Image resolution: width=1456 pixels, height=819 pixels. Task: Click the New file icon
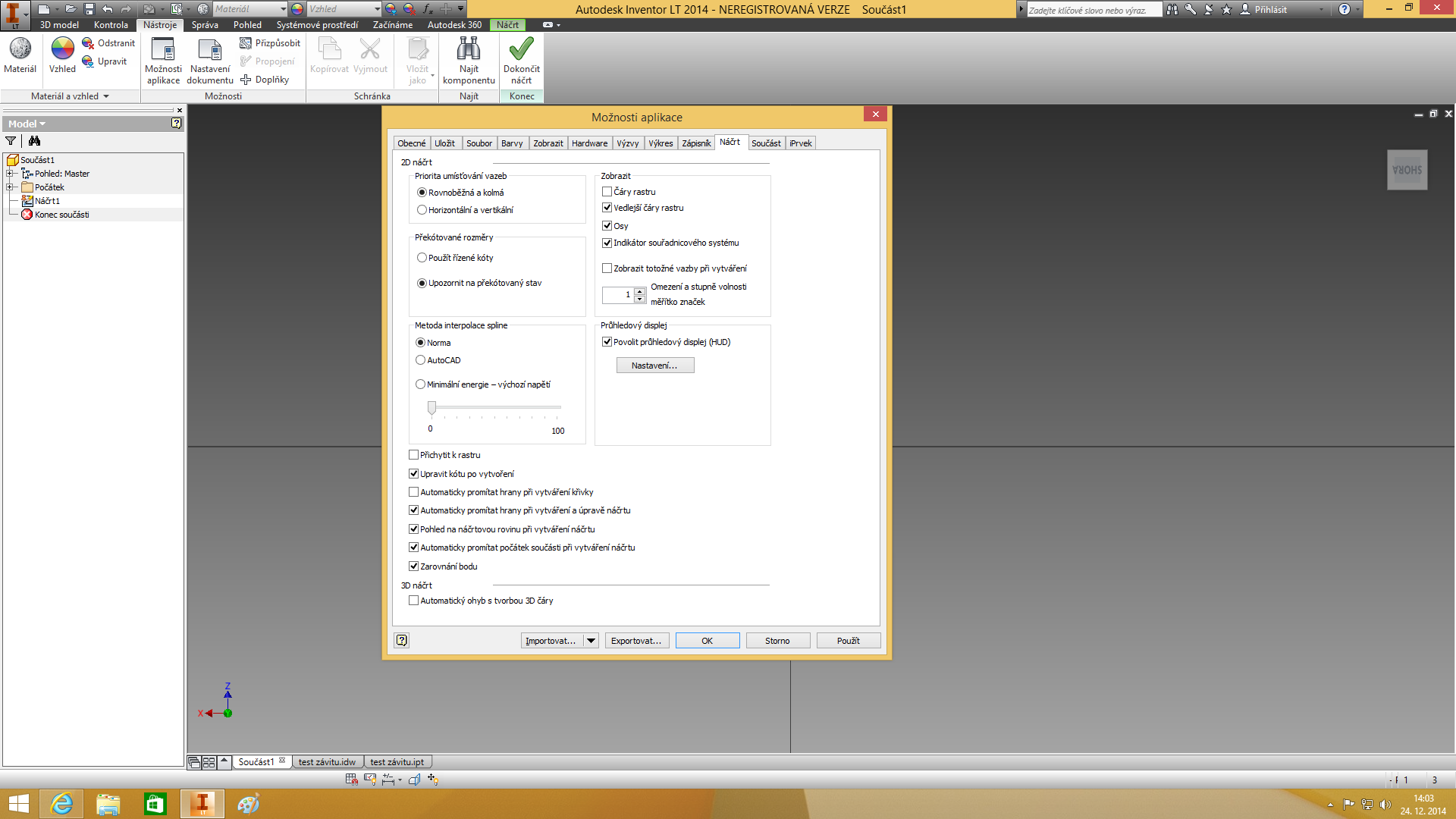tap(44, 9)
